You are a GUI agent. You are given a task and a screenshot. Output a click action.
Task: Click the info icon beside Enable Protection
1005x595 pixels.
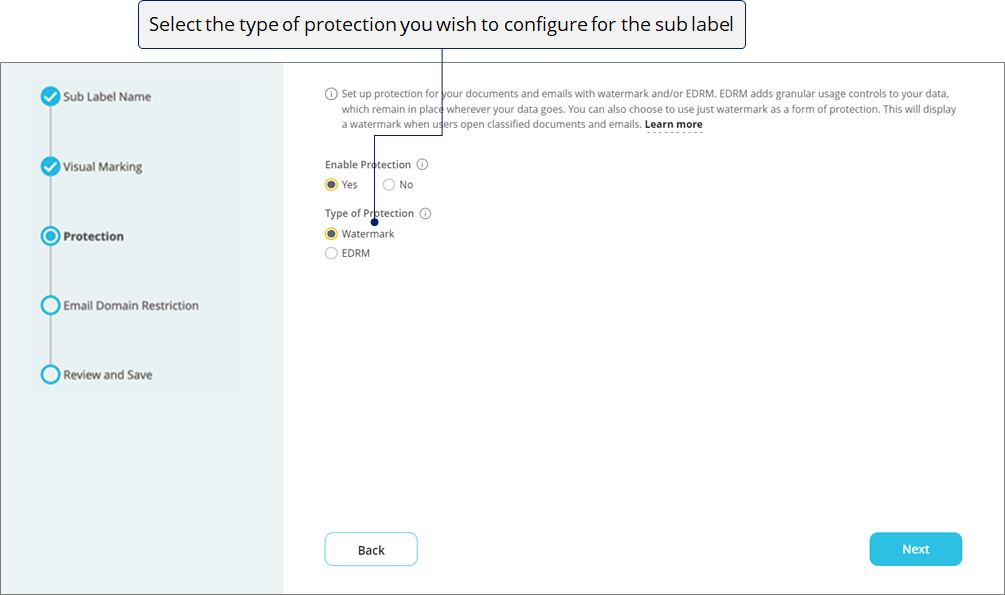coord(422,165)
